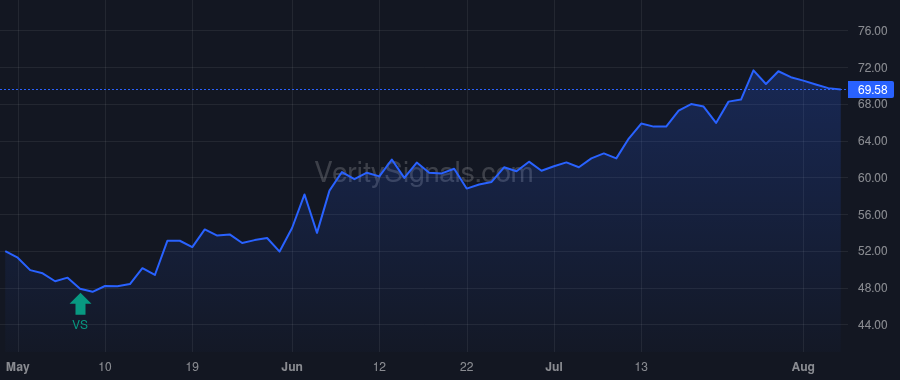Screen dimensions: 900x380
Task: Click the Aug date axis label
Action: point(803,367)
